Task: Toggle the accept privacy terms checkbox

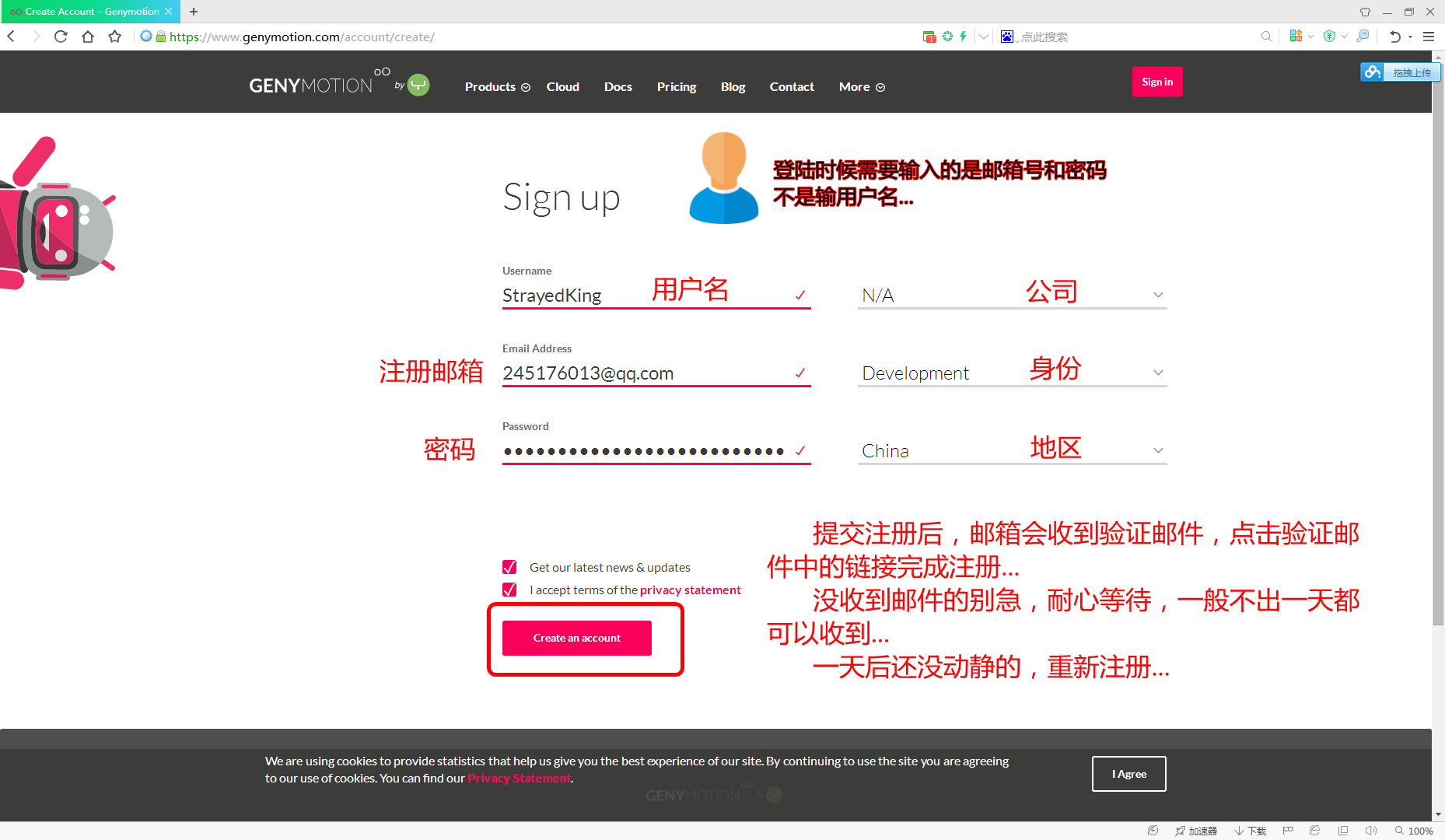Action: 509,590
